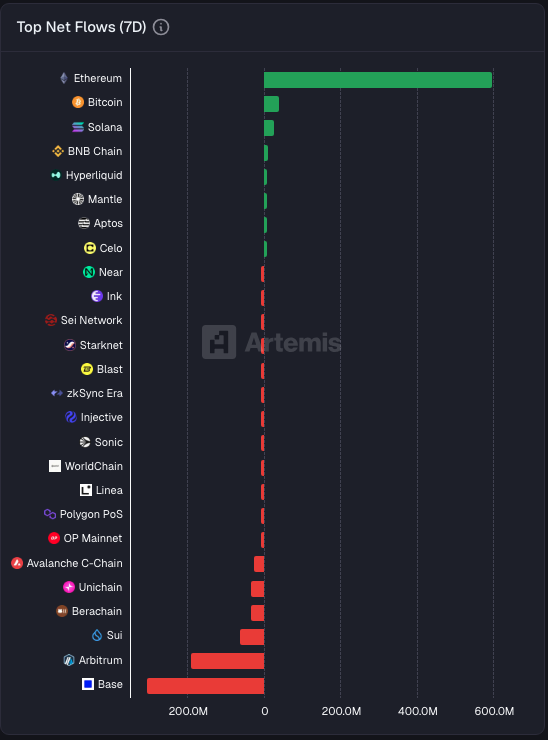Click the orange Bitcoin logo icon
The width and height of the screenshot is (548, 740).
(x=78, y=102)
